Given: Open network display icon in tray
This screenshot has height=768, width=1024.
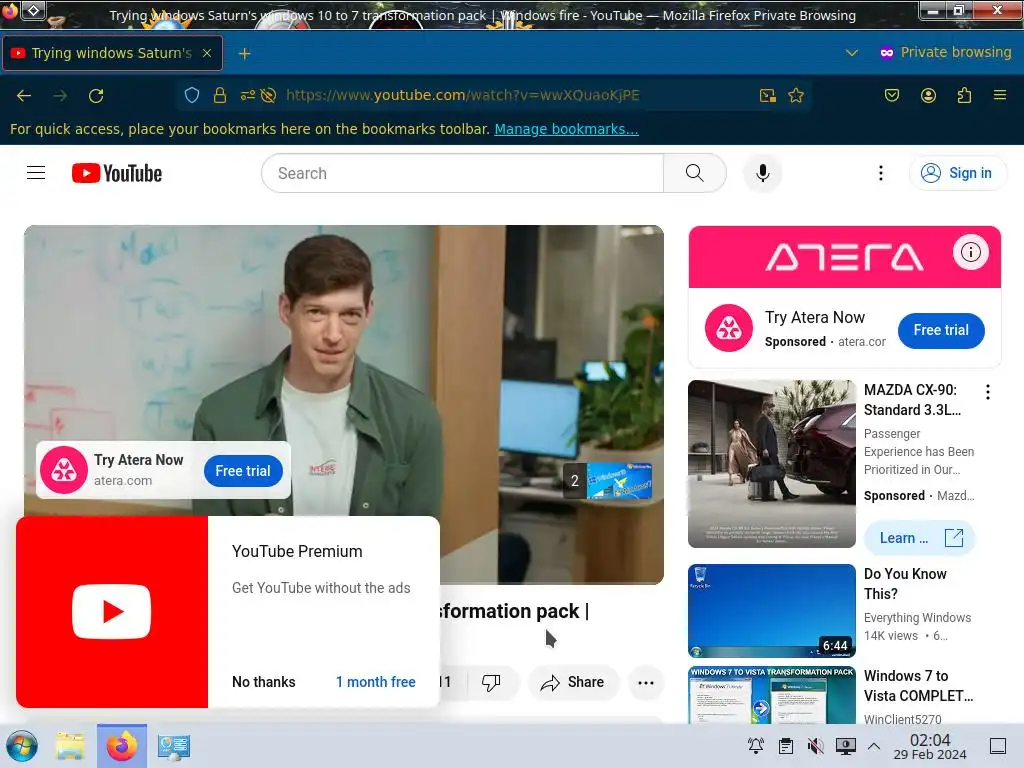Looking at the screenshot, I should coord(845,745).
